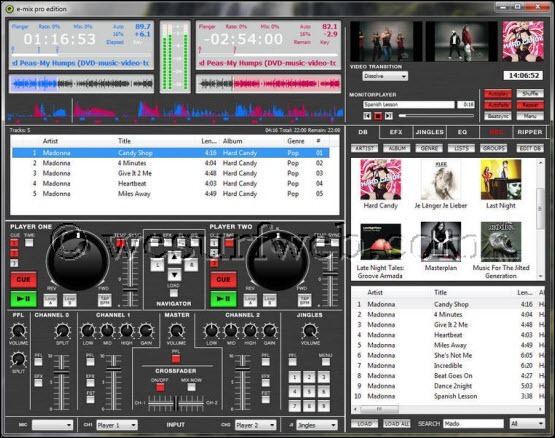Click Channel 1 GAIN knob
Viewport: 555px width, 438px height.
click(146, 331)
